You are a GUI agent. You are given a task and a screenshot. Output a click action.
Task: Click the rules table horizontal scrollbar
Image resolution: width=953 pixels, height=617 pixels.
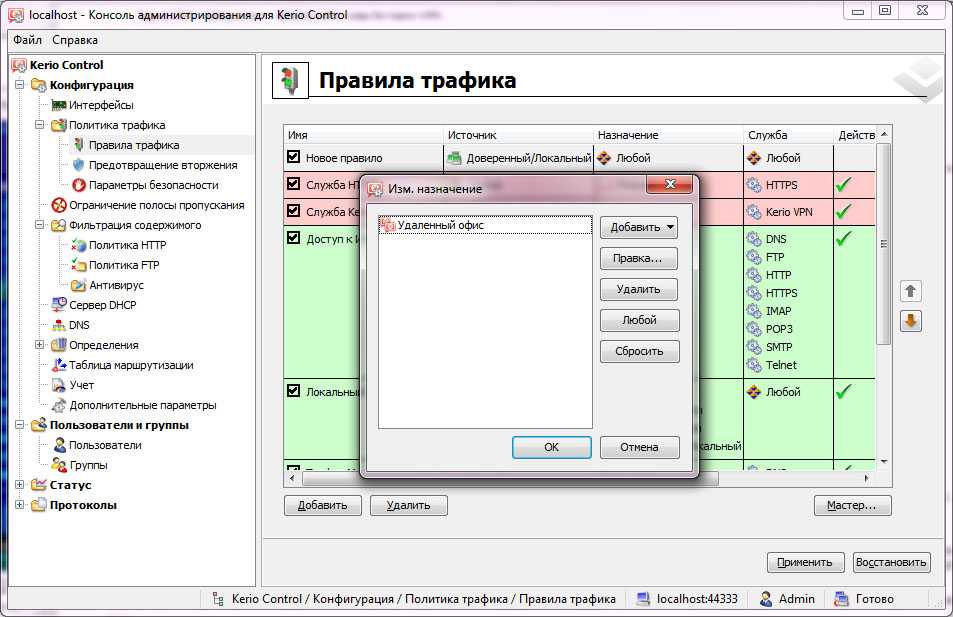coord(511,478)
